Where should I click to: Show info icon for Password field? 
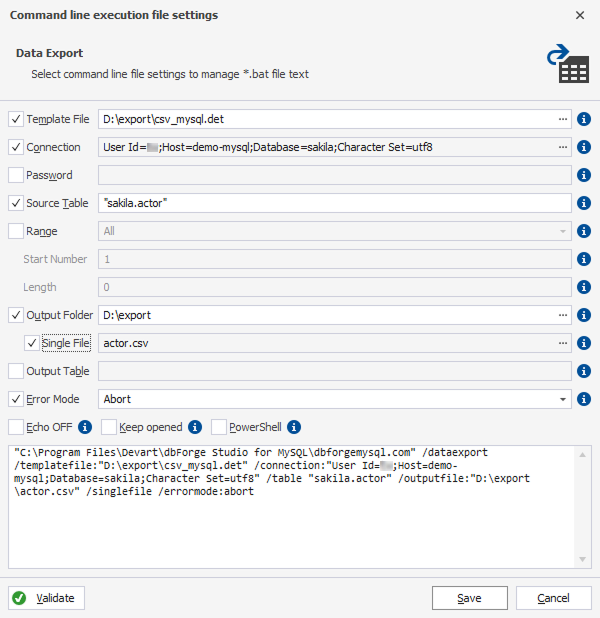[584, 175]
